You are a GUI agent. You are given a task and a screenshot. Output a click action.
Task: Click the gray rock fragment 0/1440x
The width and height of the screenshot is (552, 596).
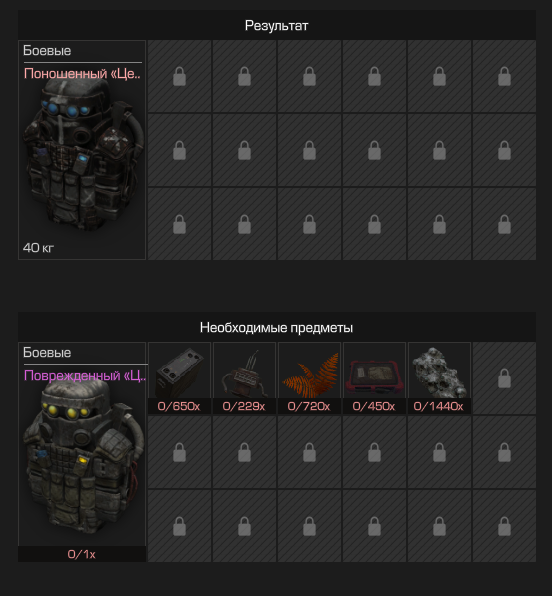pos(439,378)
